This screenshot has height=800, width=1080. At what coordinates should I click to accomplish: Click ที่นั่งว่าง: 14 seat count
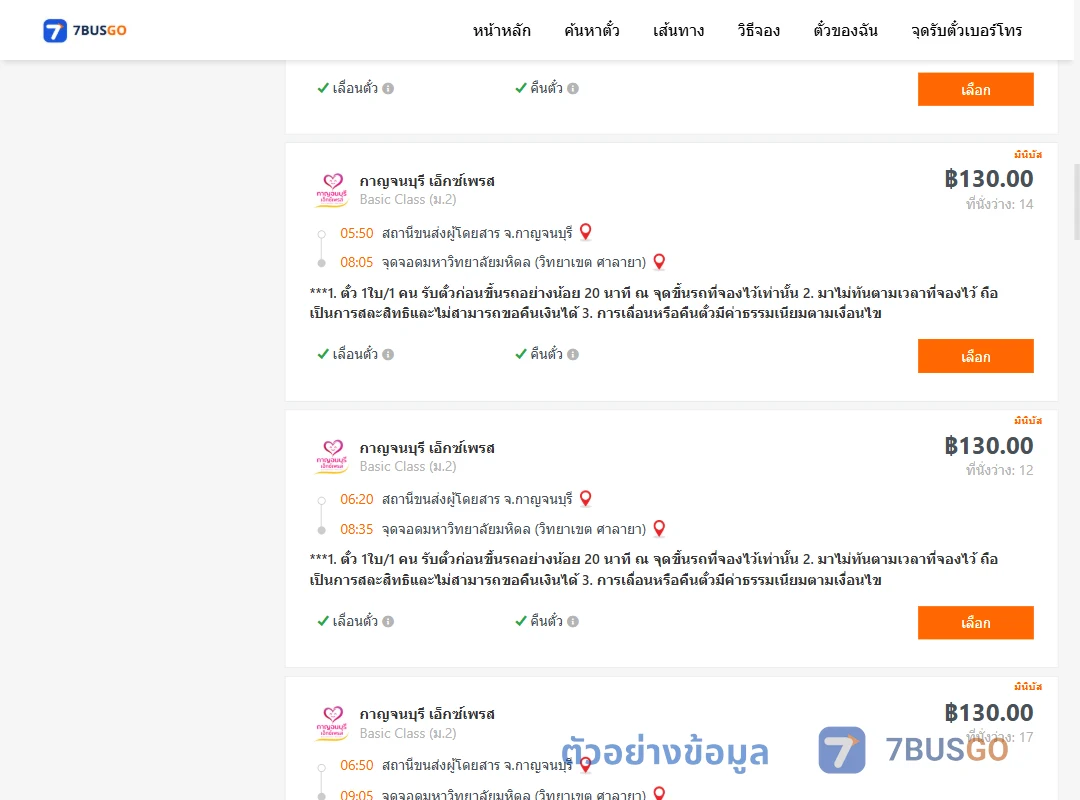[x=999, y=204]
